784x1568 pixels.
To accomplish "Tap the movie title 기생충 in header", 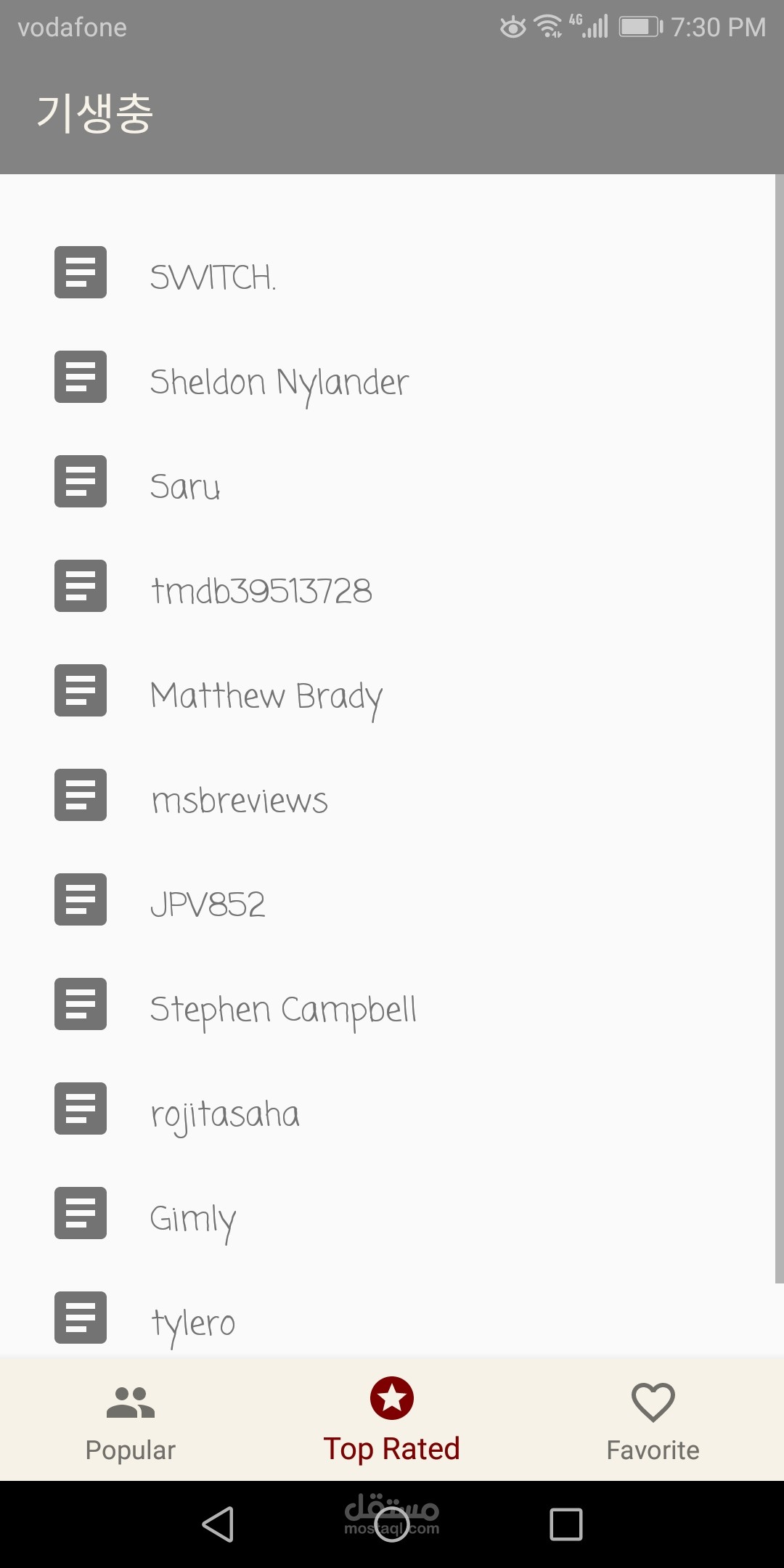I will tap(95, 114).
